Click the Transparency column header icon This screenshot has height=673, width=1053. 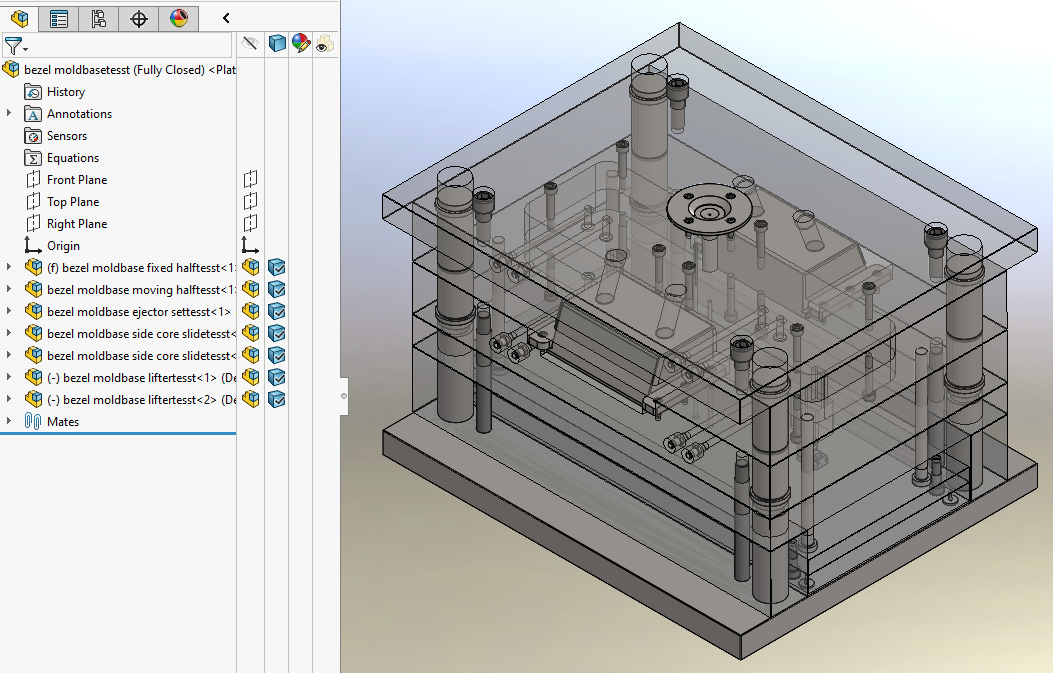325,44
